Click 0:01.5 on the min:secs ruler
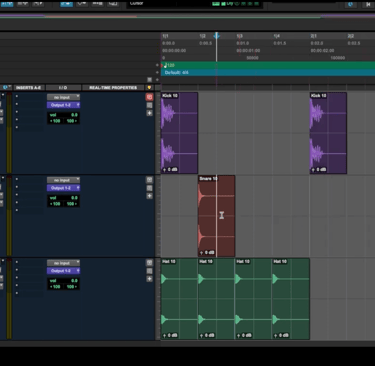375x366 pixels. (280, 43)
